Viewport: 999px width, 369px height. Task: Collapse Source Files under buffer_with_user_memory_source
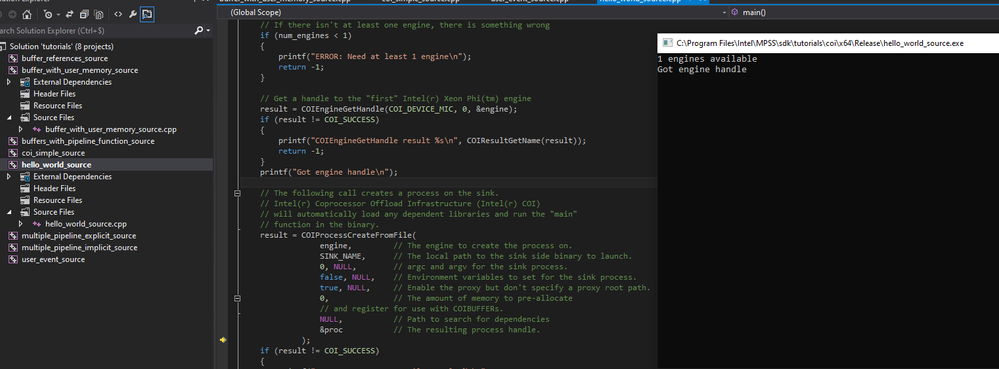(x=9, y=118)
